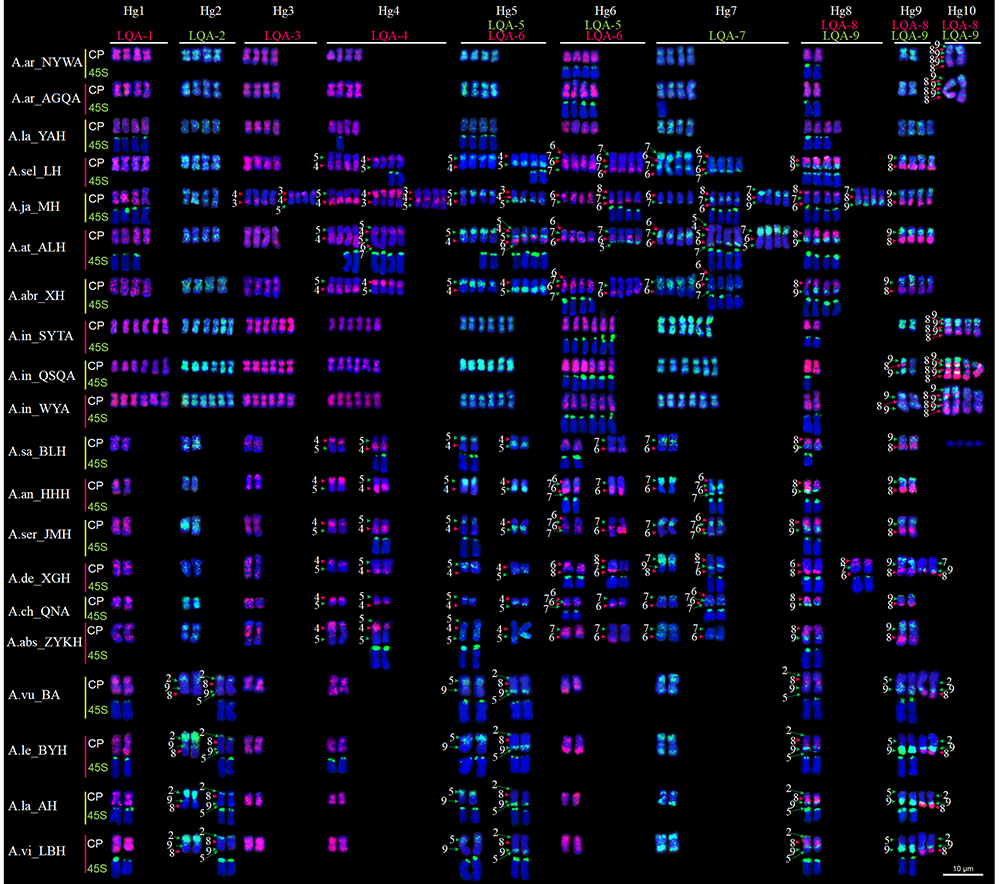Click the A.vu_BA row label
The width and height of the screenshot is (1000, 884).
coord(34,695)
